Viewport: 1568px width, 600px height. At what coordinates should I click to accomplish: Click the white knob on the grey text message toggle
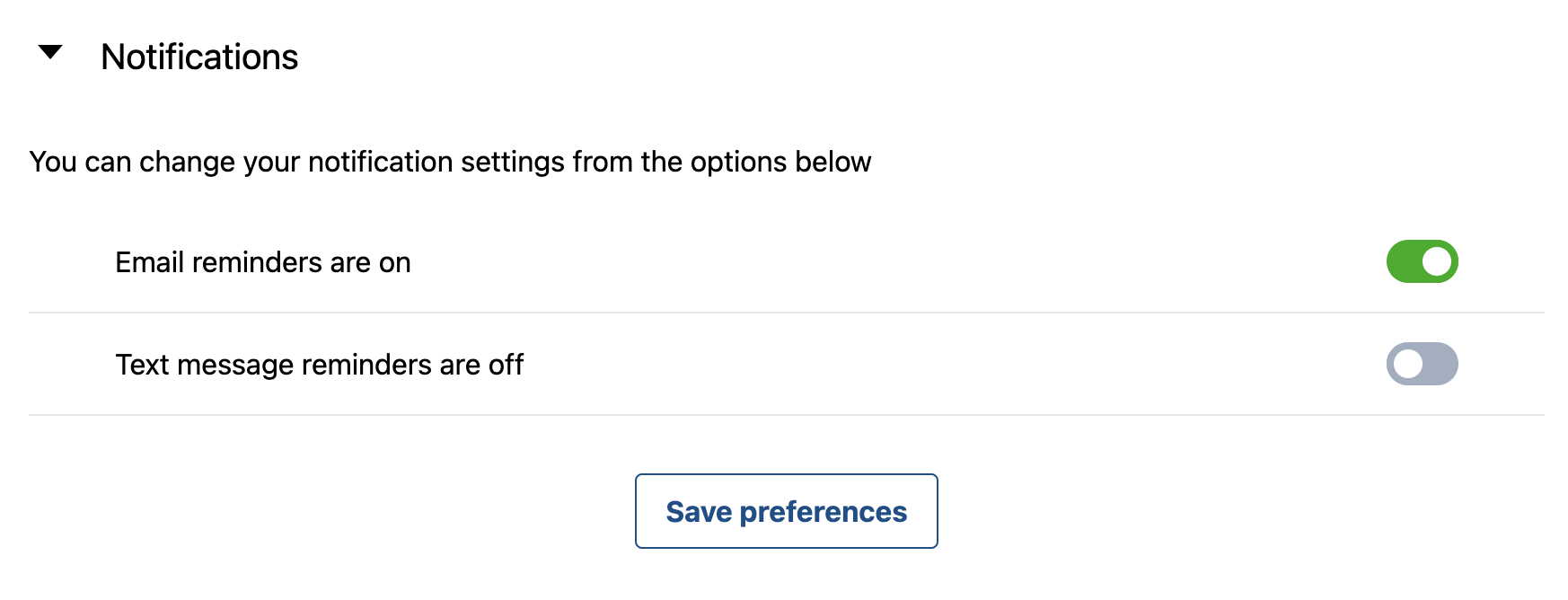point(1408,364)
